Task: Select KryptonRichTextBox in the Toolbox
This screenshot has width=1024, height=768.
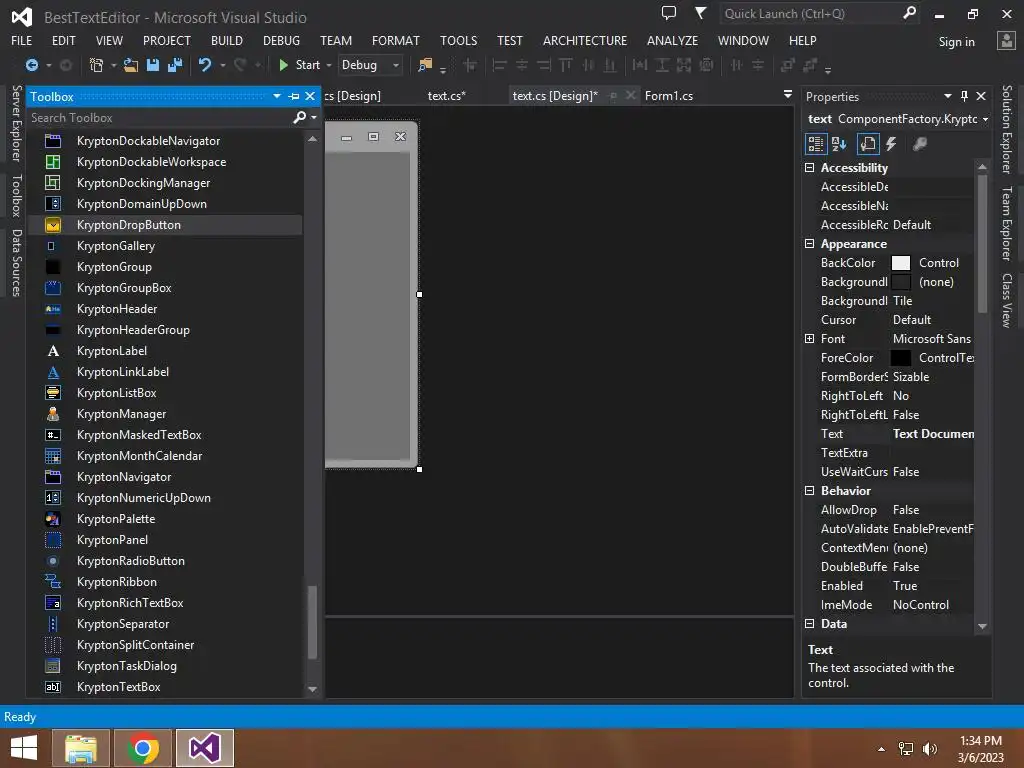Action: 165,603
